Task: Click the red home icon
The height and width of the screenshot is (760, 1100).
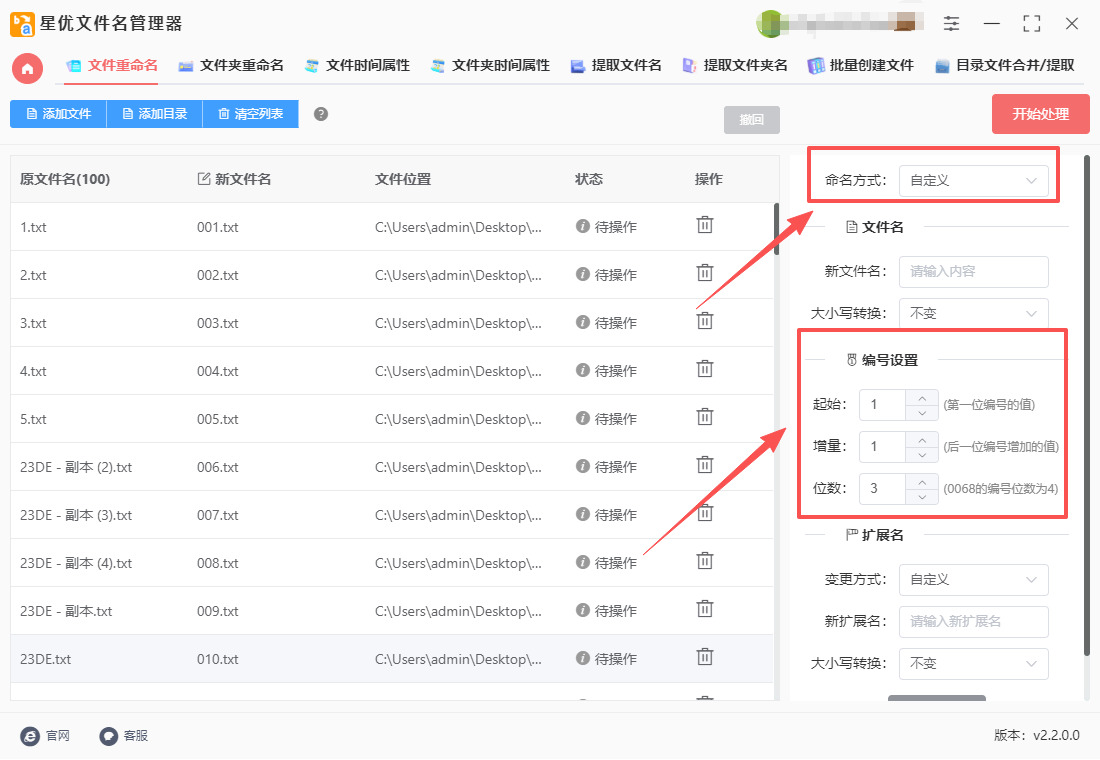Action: [x=27, y=68]
